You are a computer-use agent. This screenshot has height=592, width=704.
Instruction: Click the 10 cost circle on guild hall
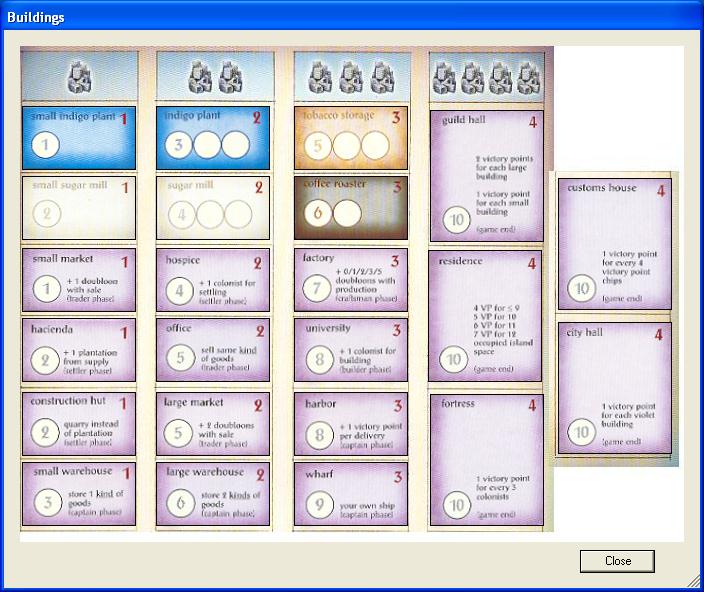(x=457, y=220)
